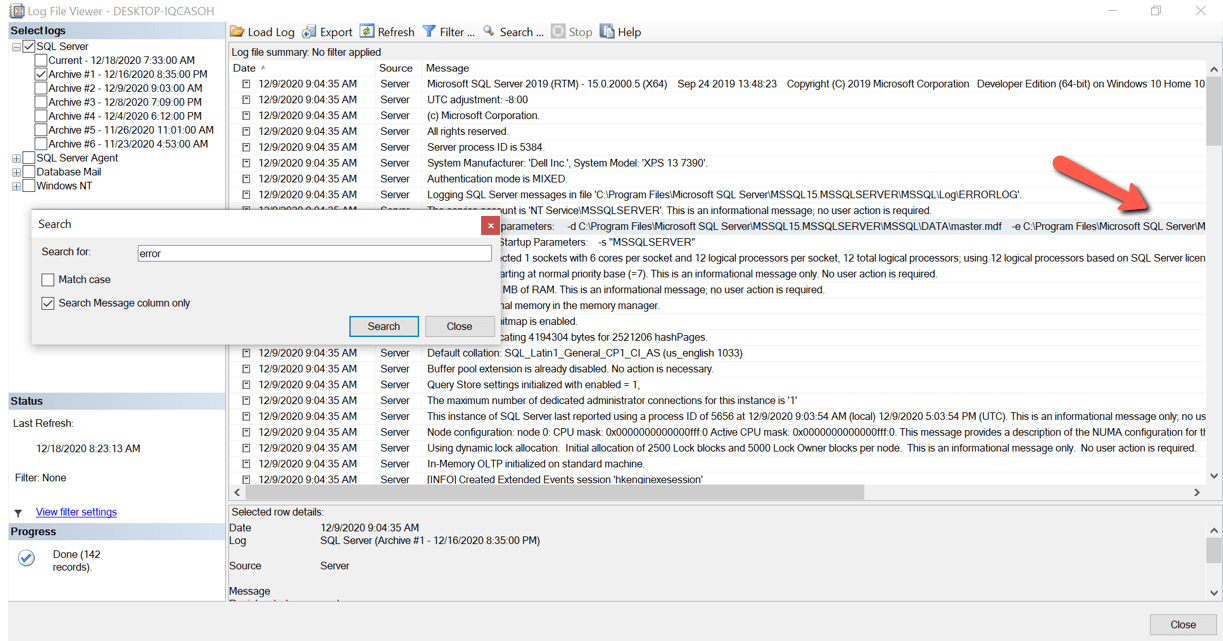This screenshot has height=641, width=1223.
Task: Click the Search for text field
Action: [x=315, y=254]
